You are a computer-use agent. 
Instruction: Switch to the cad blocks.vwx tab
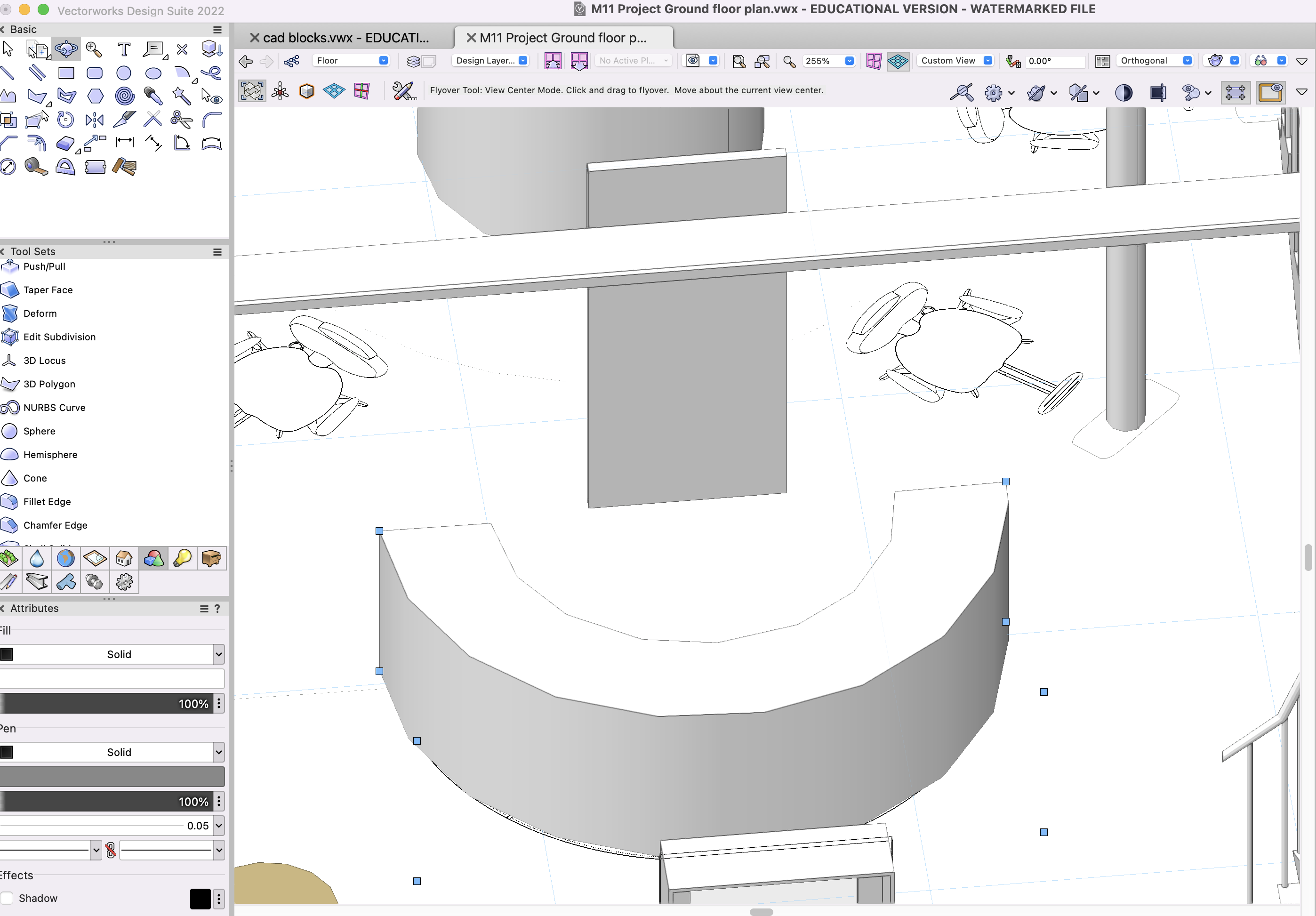pyautogui.click(x=345, y=37)
